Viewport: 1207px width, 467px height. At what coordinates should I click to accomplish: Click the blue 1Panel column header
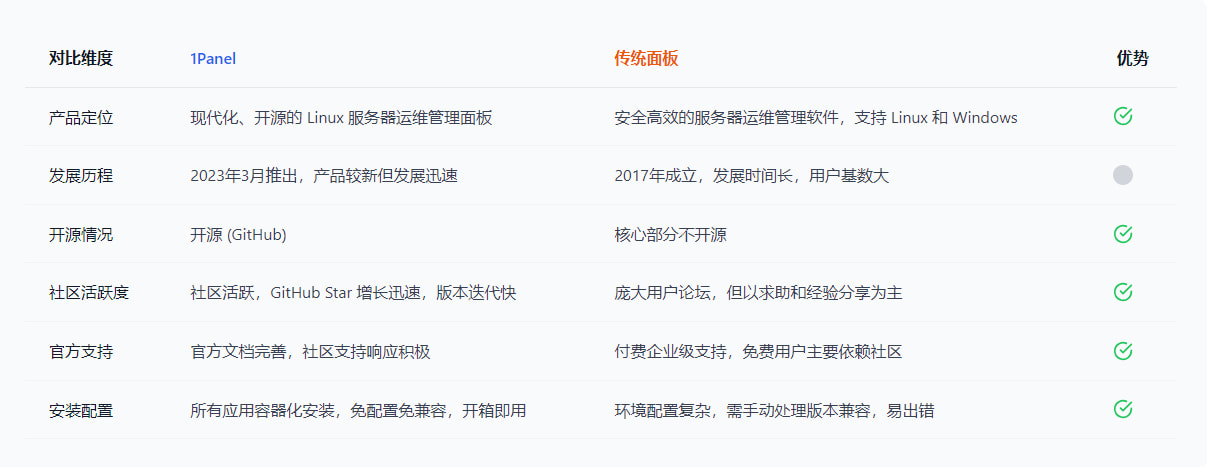pyautogui.click(x=213, y=58)
